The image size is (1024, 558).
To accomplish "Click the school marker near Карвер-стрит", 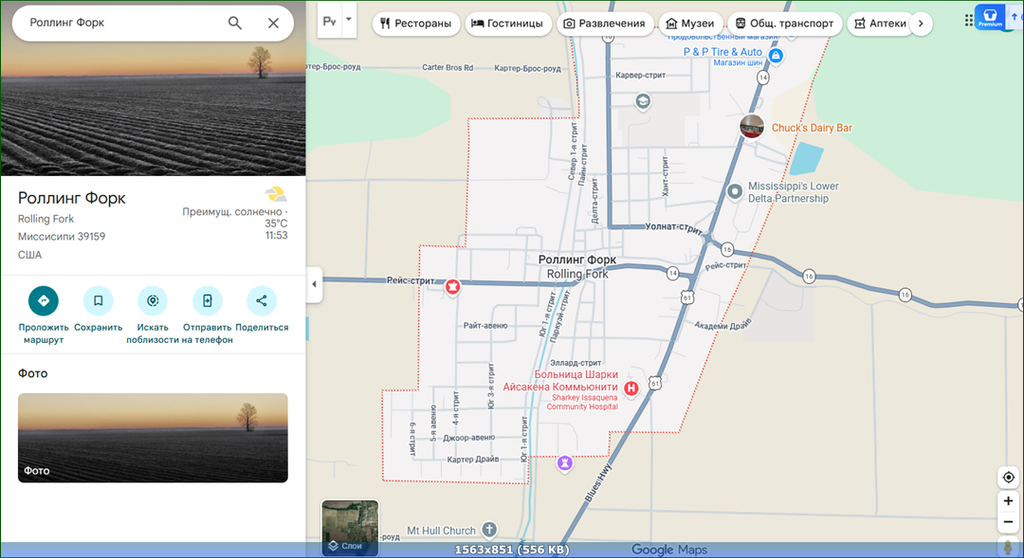I will [x=643, y=101].
